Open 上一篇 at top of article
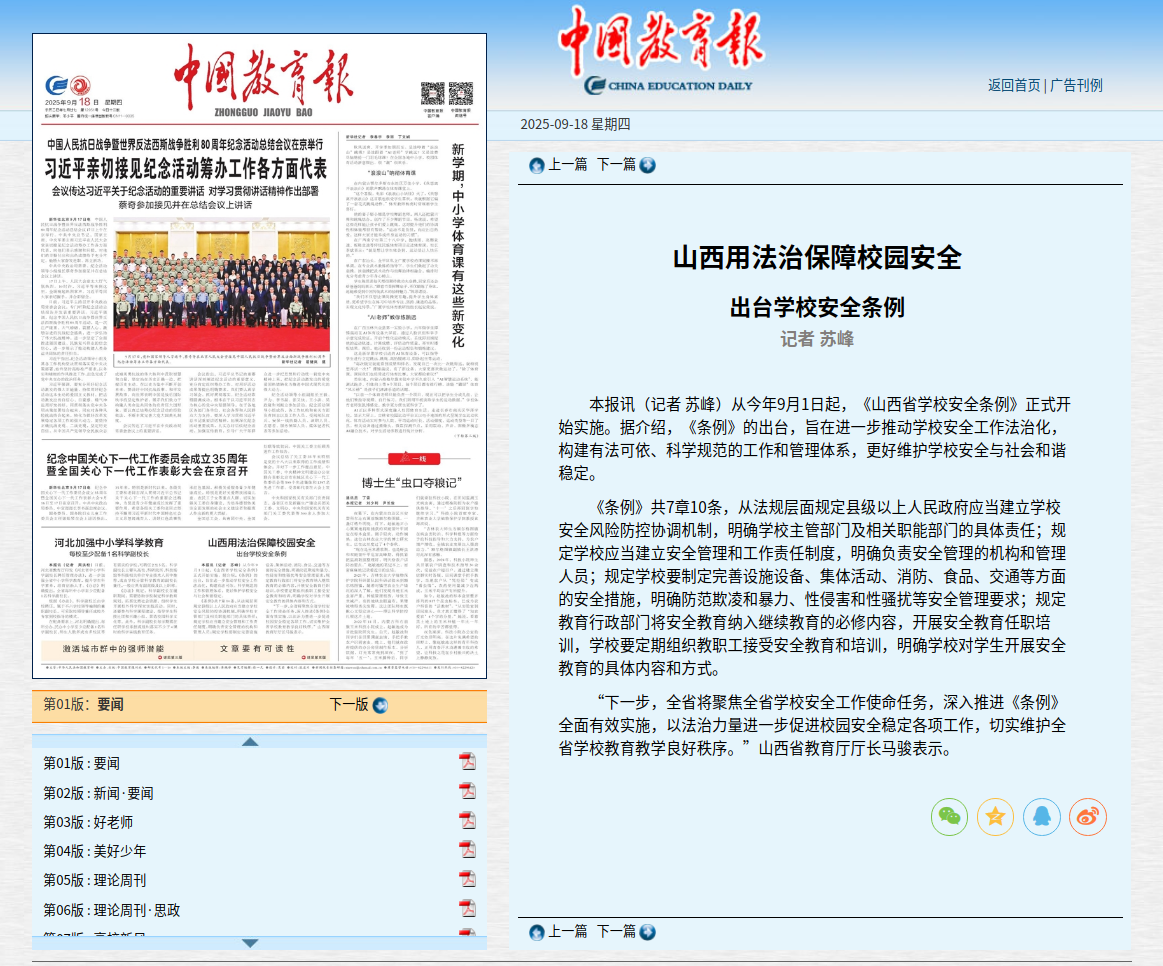The height and width of the screenshot is (966, 1163). tap(558, 165)
